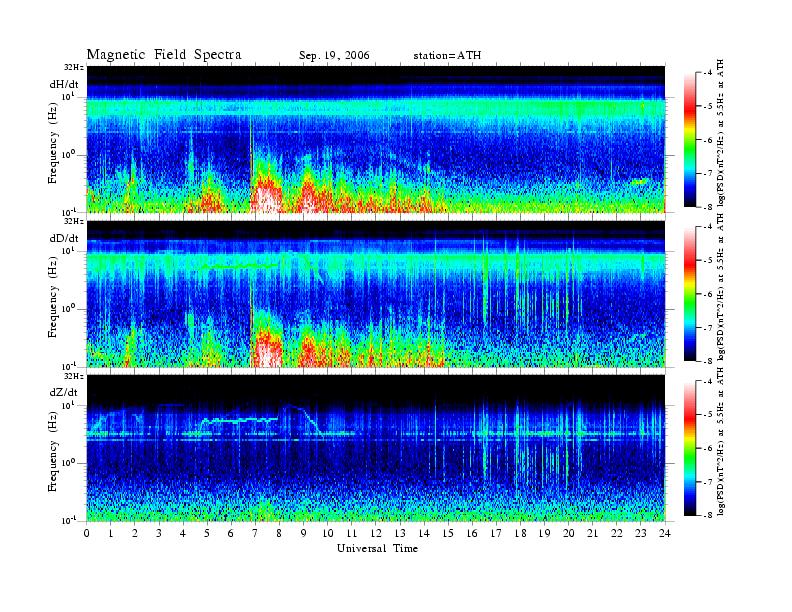Click the hour "22" tick label on the time axis
This screenshot has height=612, width=792.
click(617, 533)
